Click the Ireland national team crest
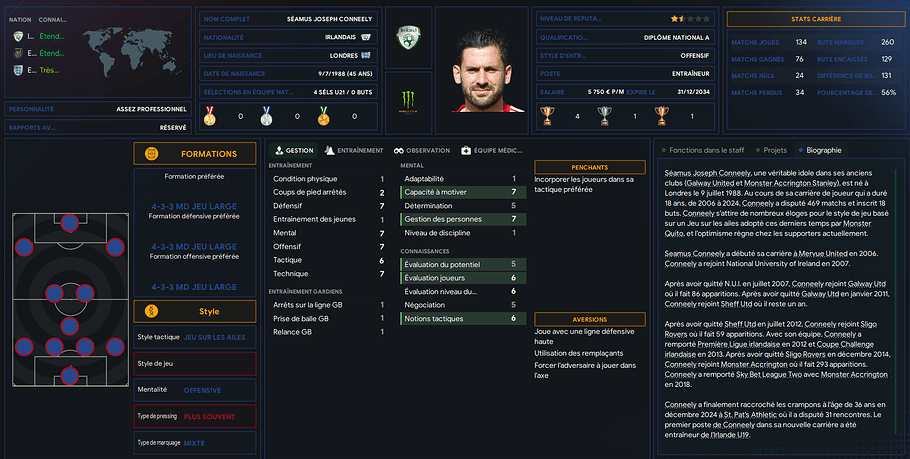The height and width of the screenshot is (459, 910). (x=407, y=43)
